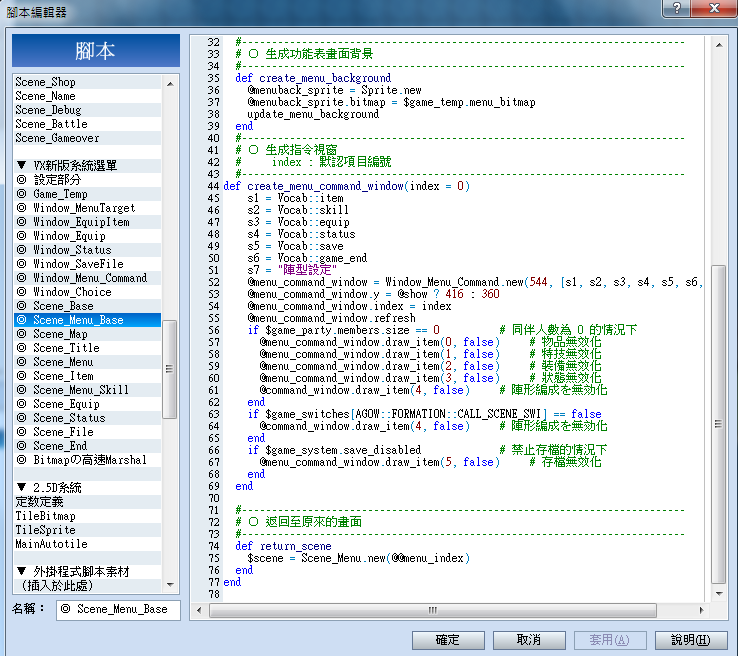Viewport: 738px width, 656px height.
Task: Click the name field containing Scene_Menu_Base
Action: point(118,609)
